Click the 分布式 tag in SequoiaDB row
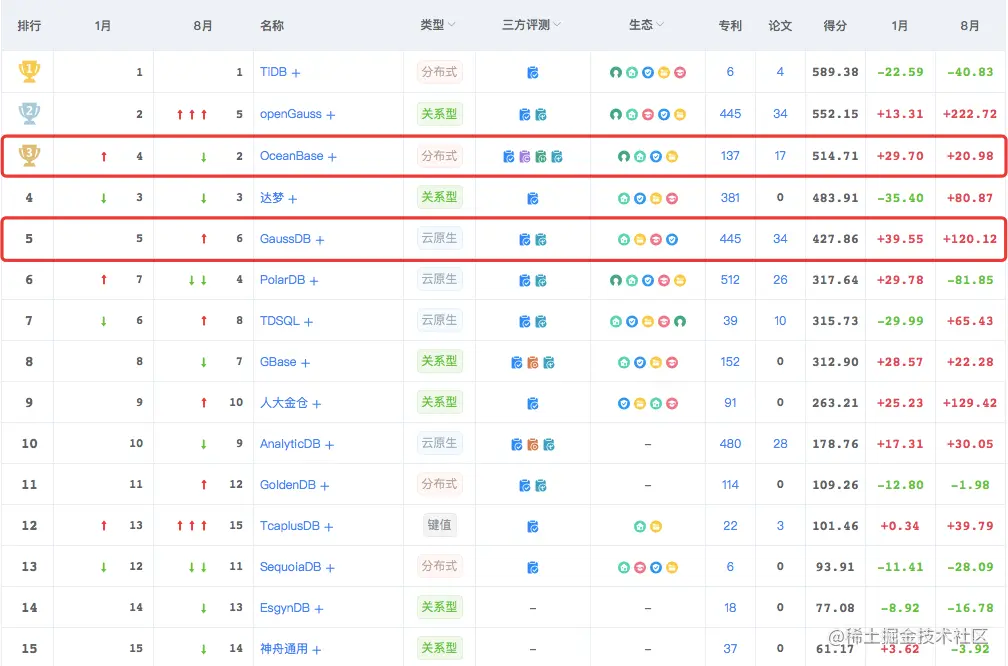Viewport: 1008px width, 666px height. click(x=440, y=566)
